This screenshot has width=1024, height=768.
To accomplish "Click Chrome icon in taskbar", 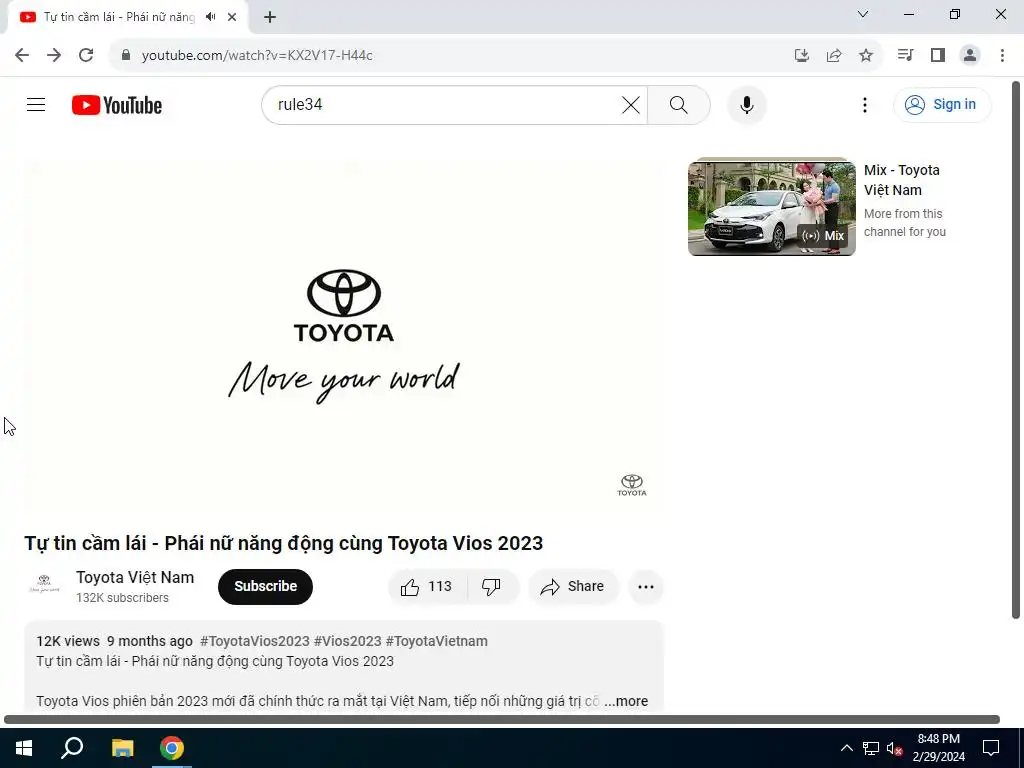I will [x=172, y=748].
